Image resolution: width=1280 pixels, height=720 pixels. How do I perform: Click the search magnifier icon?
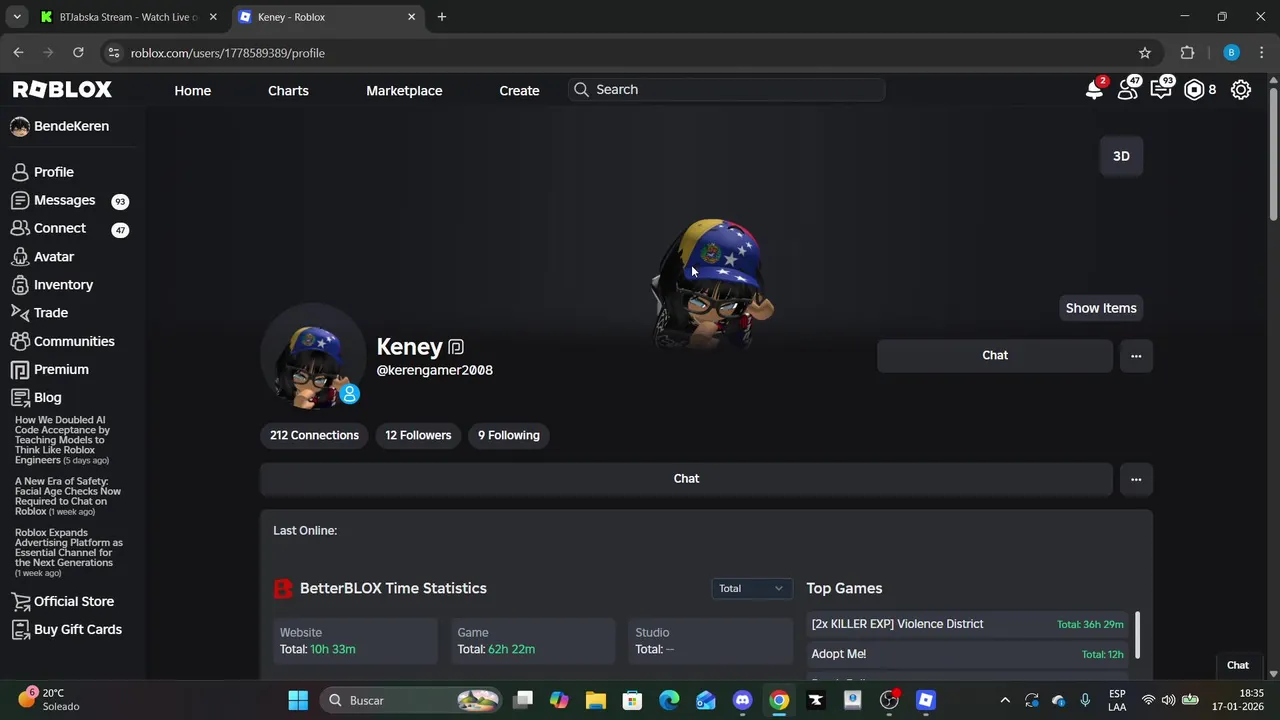coord(581,90)
